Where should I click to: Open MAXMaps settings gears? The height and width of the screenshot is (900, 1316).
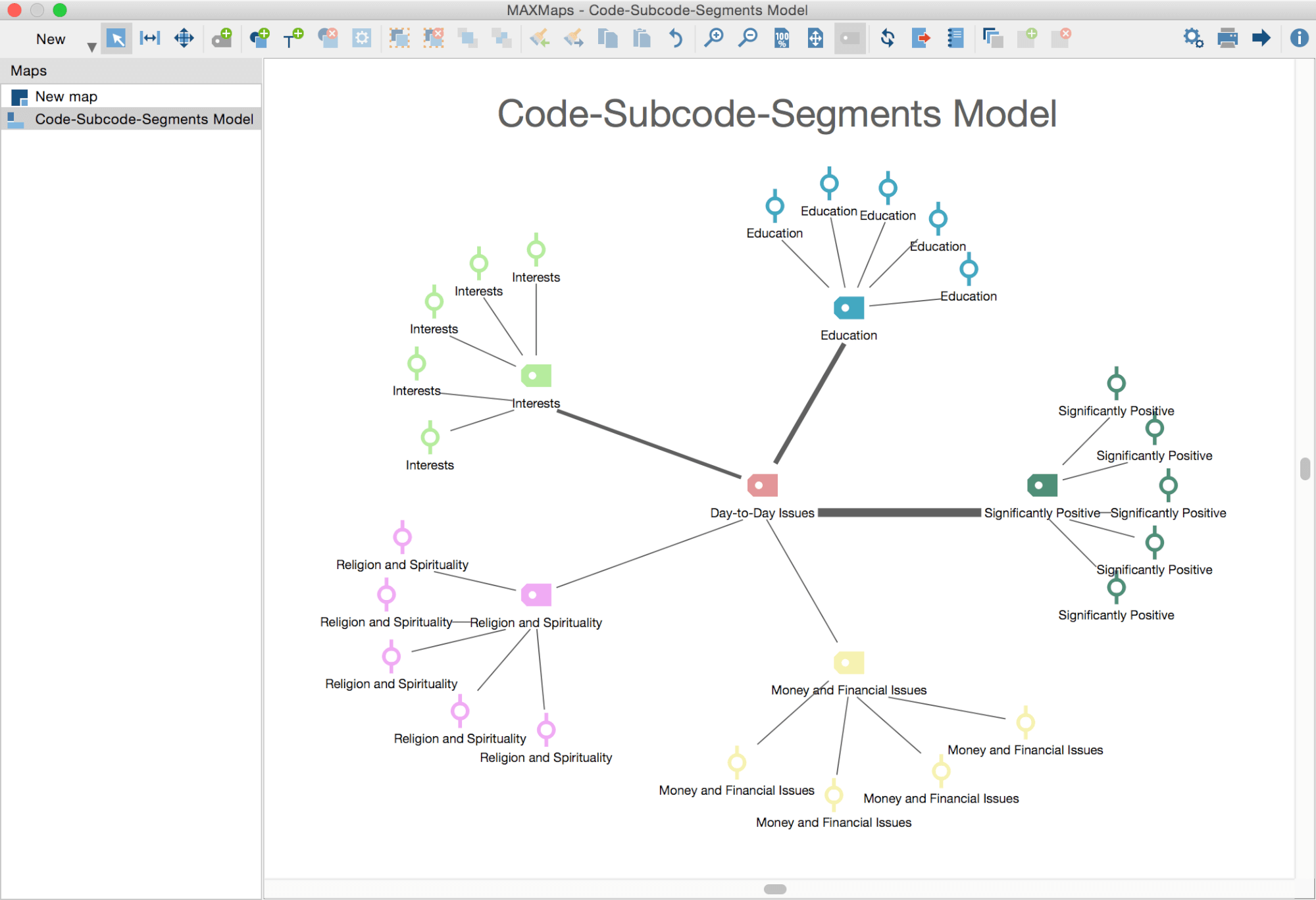click(1193, 38)
